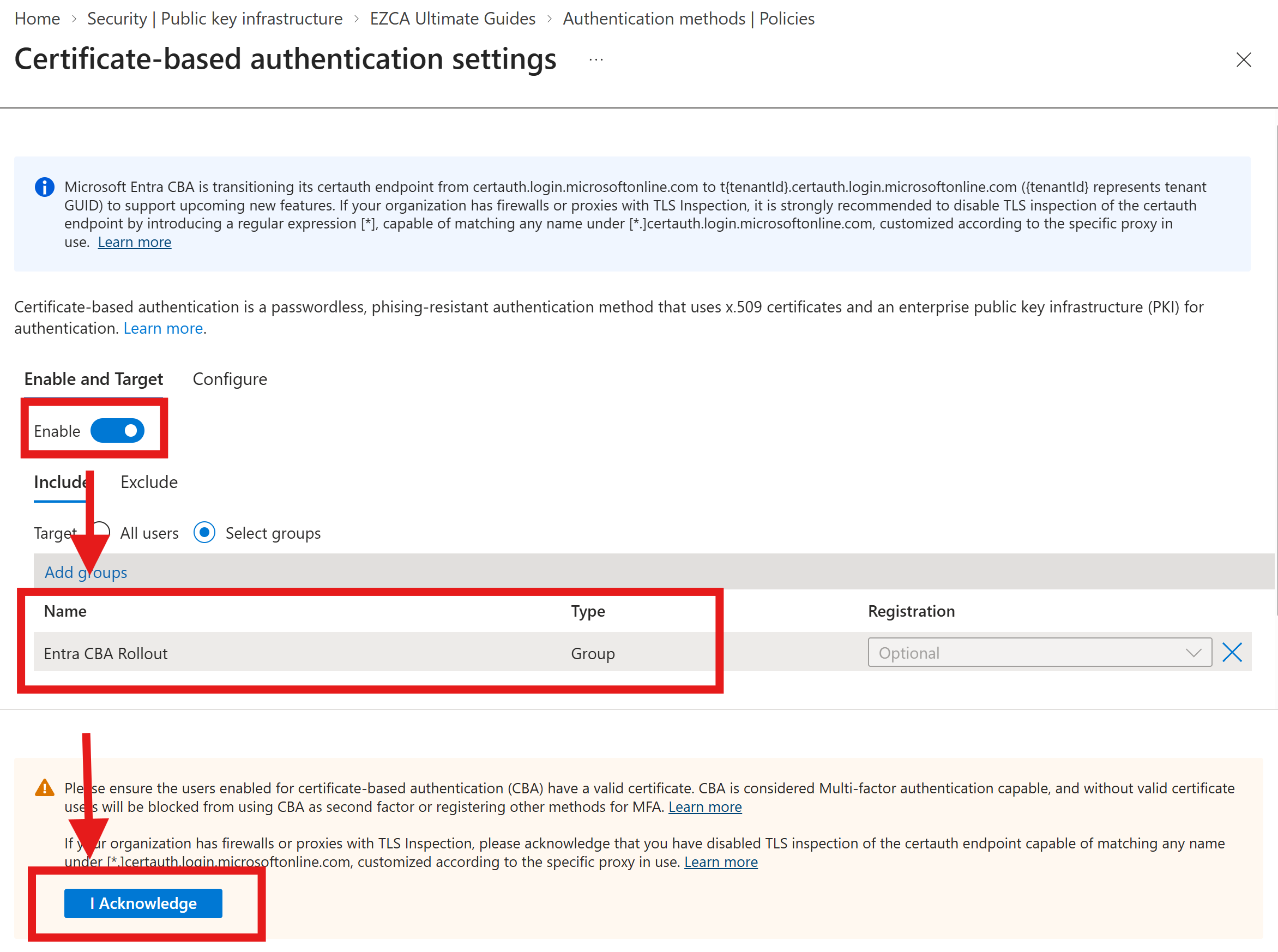Image resolution: width=1278 pixels, height=952 pixels.
Task: Click the blue info icon in banner
Action: point(44,186)
